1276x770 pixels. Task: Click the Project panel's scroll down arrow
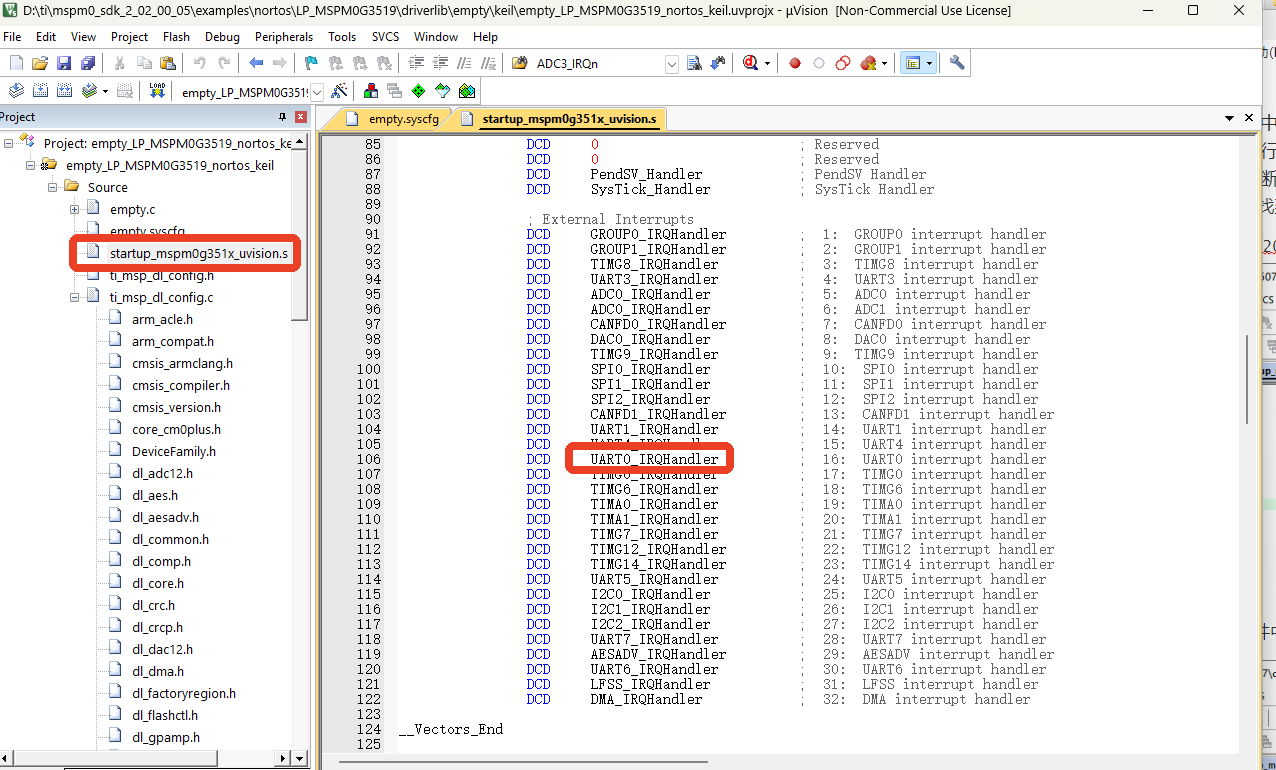[x=299, y=757]
